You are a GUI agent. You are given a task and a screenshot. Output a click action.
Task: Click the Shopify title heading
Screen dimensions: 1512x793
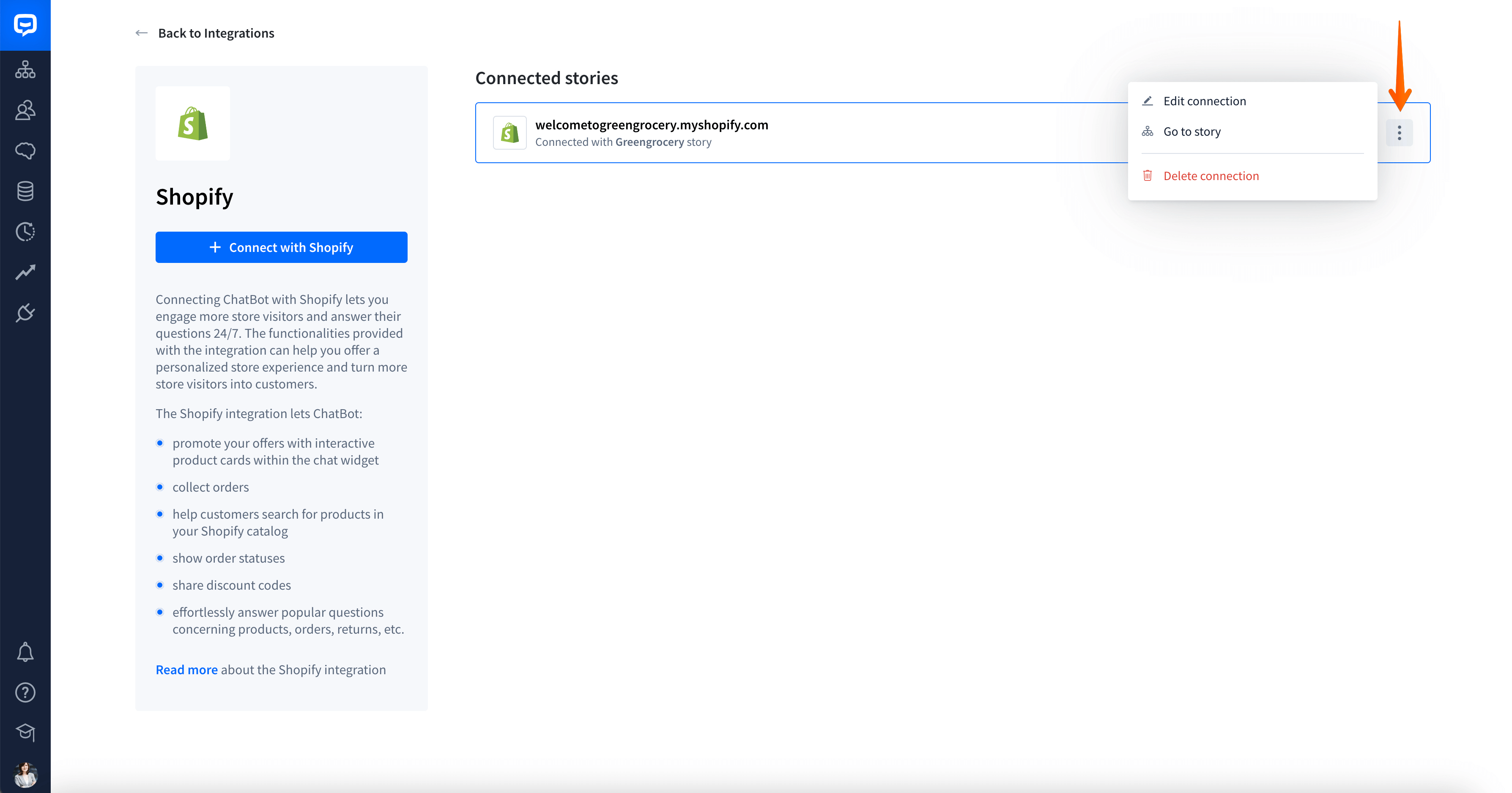pos(194,197)
